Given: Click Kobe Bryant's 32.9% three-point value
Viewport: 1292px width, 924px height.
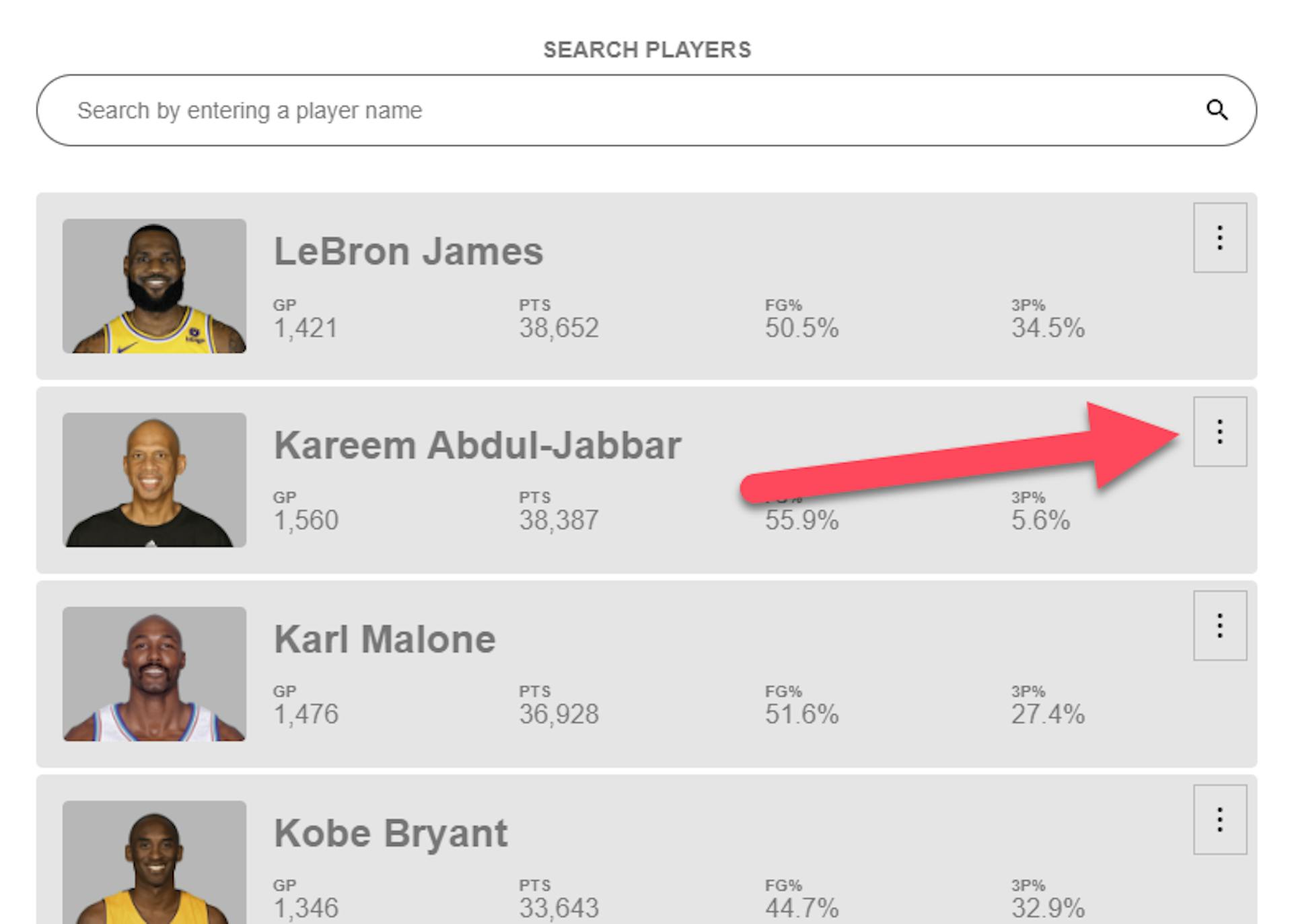Looking at the screenshot, I should pos(1048,908).
